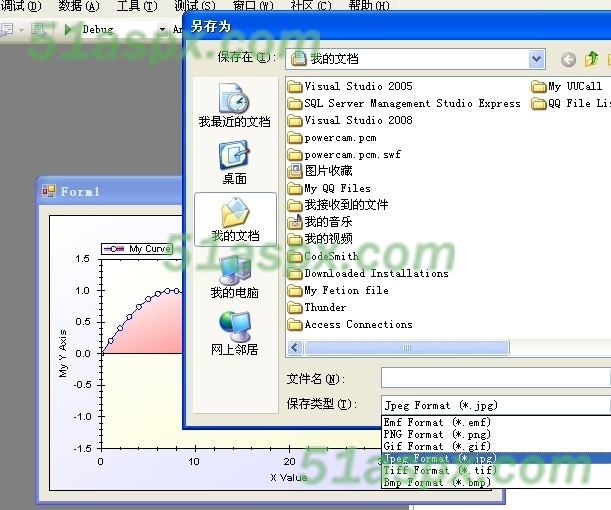
Task: Click the Back navigation icon in save dialog
Action: 568,60
